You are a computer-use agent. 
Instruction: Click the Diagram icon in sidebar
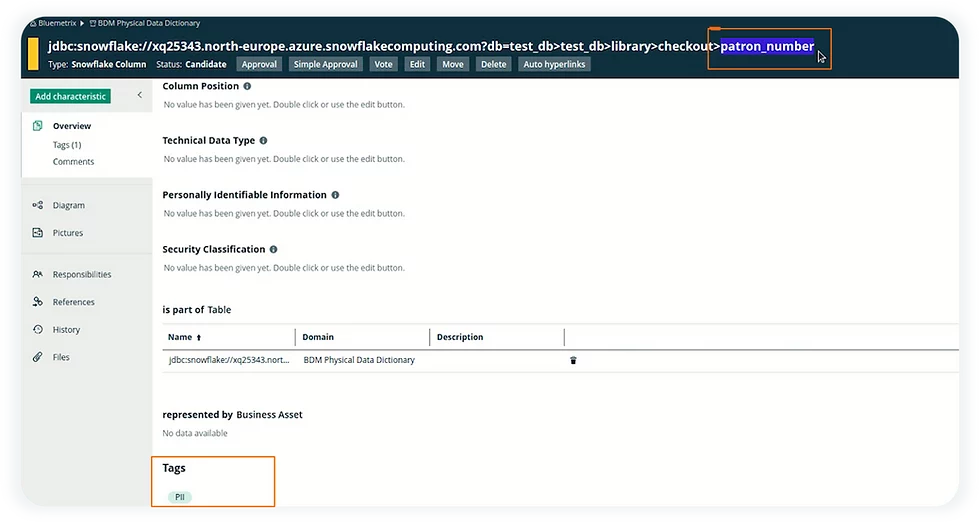[x=38, y=205]
